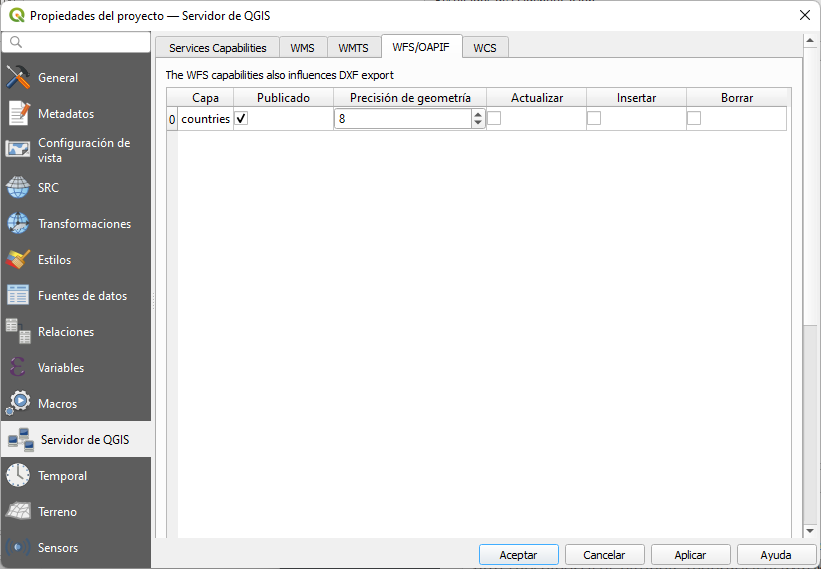The width and height of the screenshot is (821, 569).
Task: Open the Metadatos section icon
Action: coord(18,114)
